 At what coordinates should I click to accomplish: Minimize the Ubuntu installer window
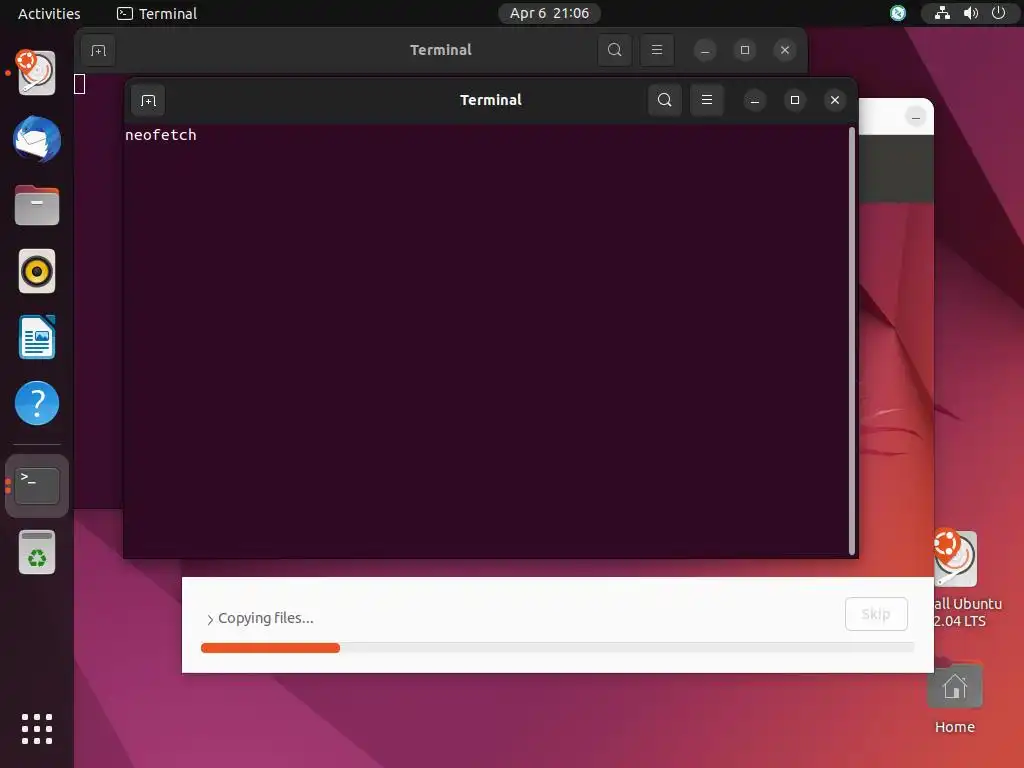(916, 118)
